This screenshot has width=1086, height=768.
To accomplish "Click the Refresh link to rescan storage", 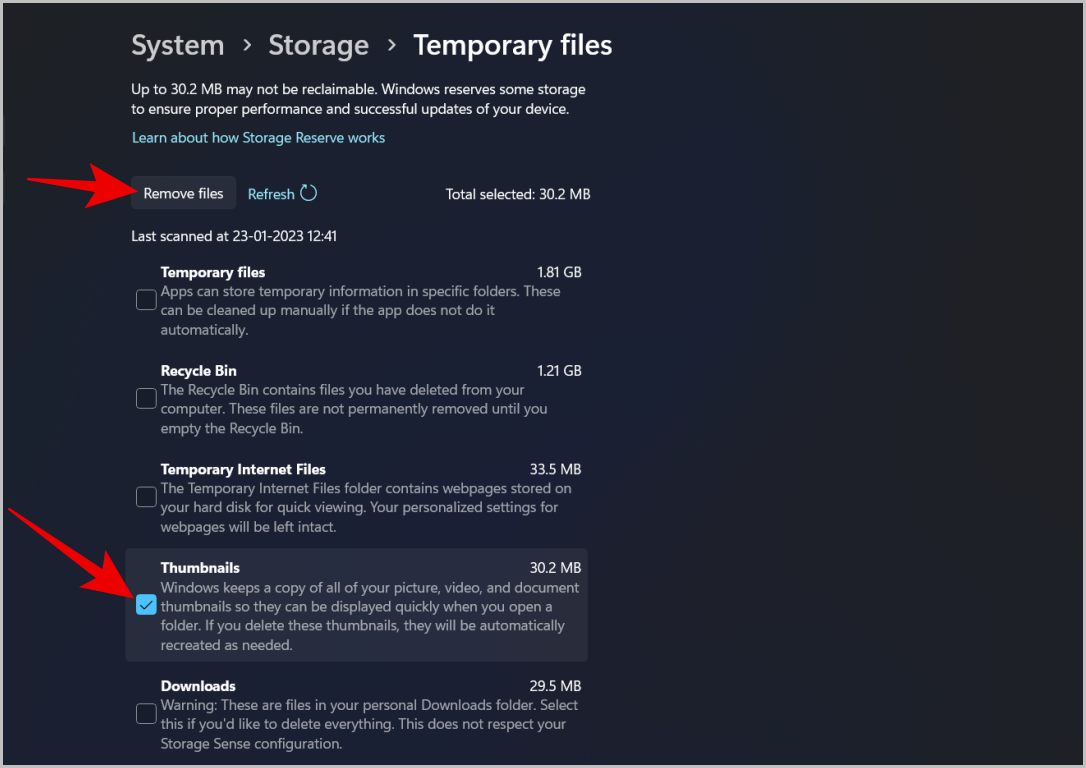I will coord(272,193).
